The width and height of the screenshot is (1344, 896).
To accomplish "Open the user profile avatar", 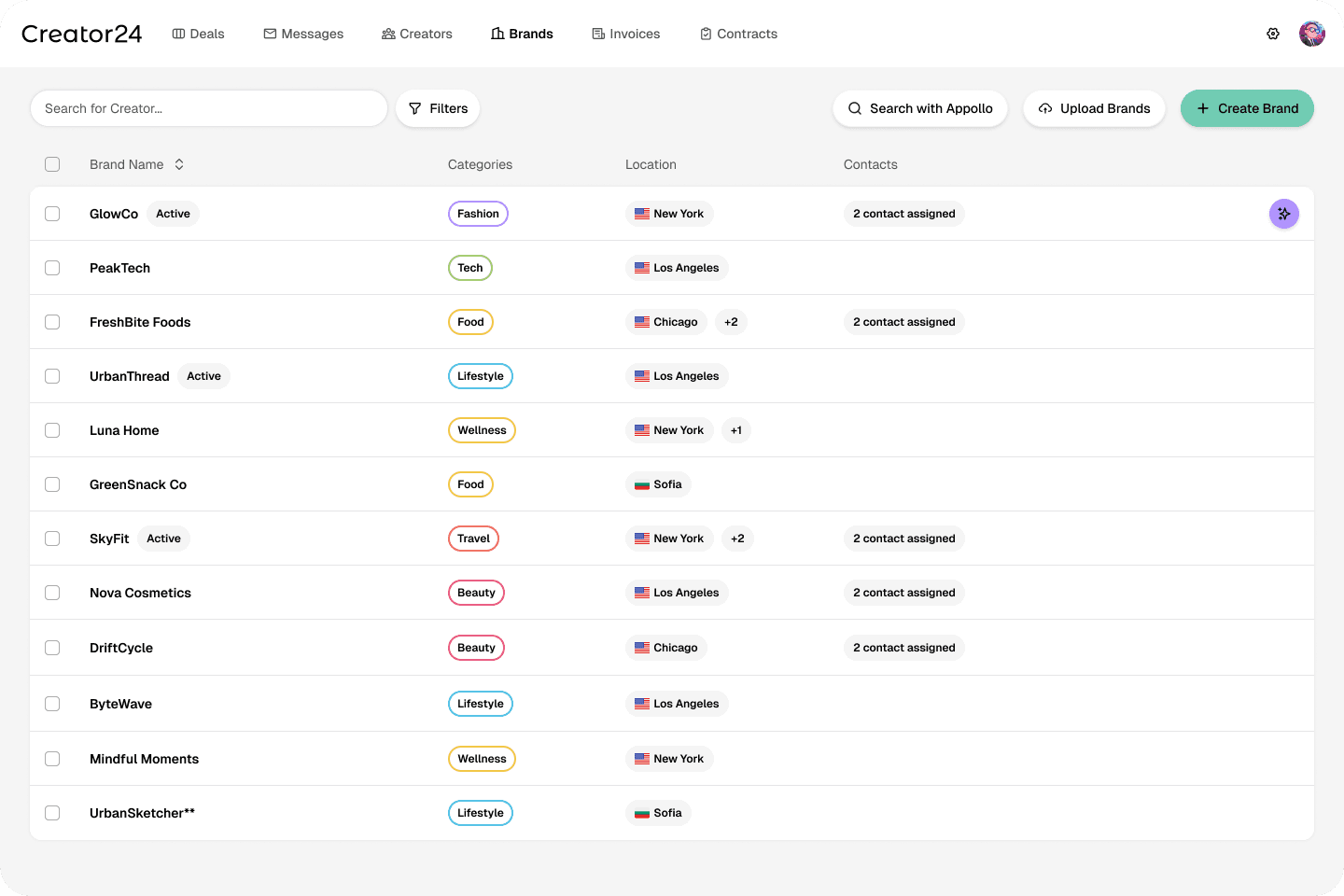I will click(x=1312, y=34).
